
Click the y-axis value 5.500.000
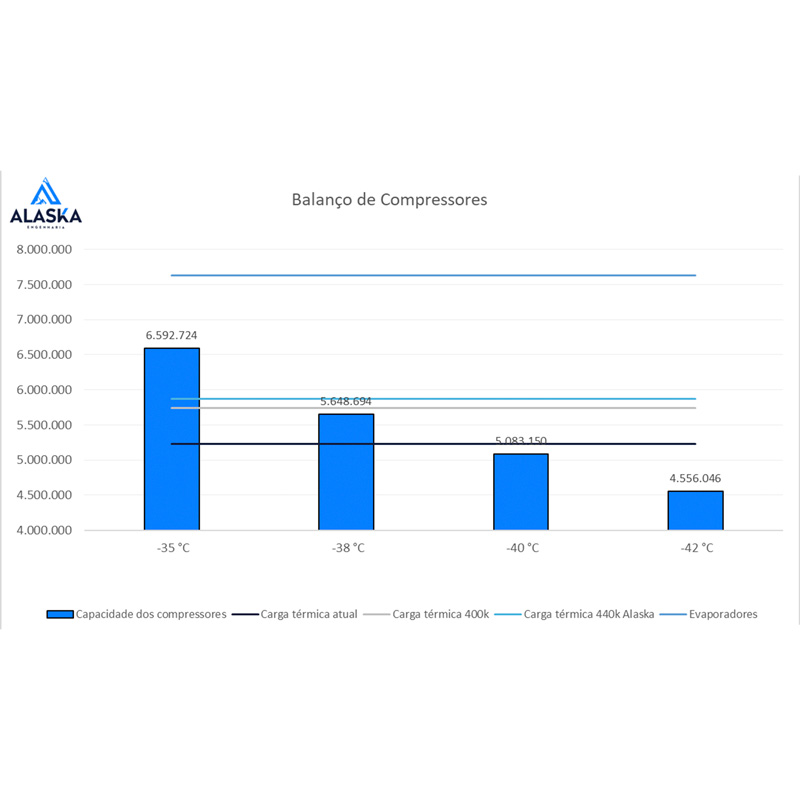pos(44,425)
